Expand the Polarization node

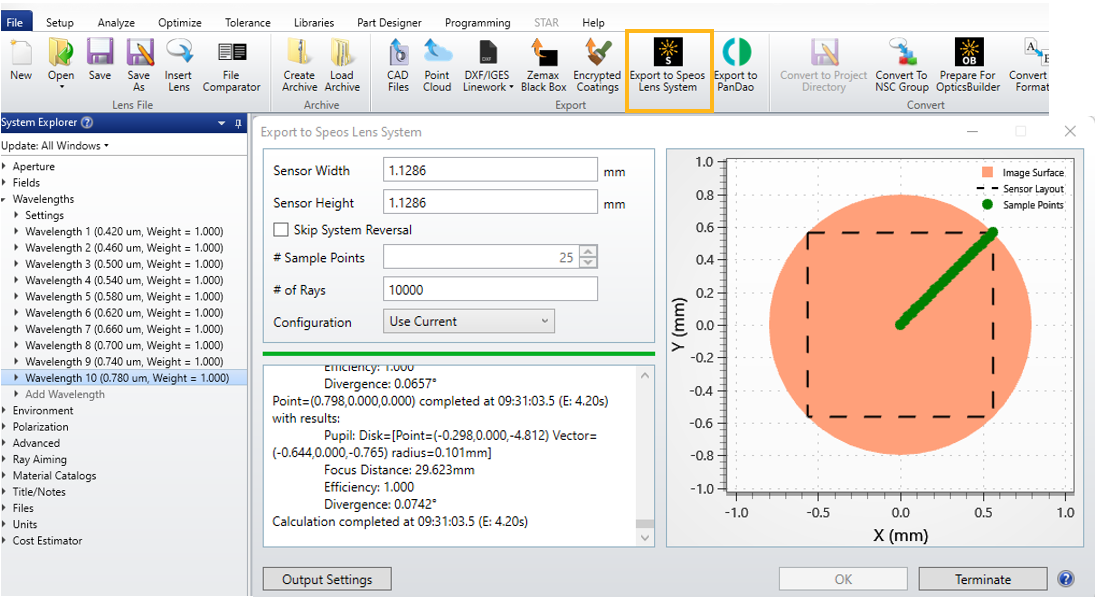(5, 426)
